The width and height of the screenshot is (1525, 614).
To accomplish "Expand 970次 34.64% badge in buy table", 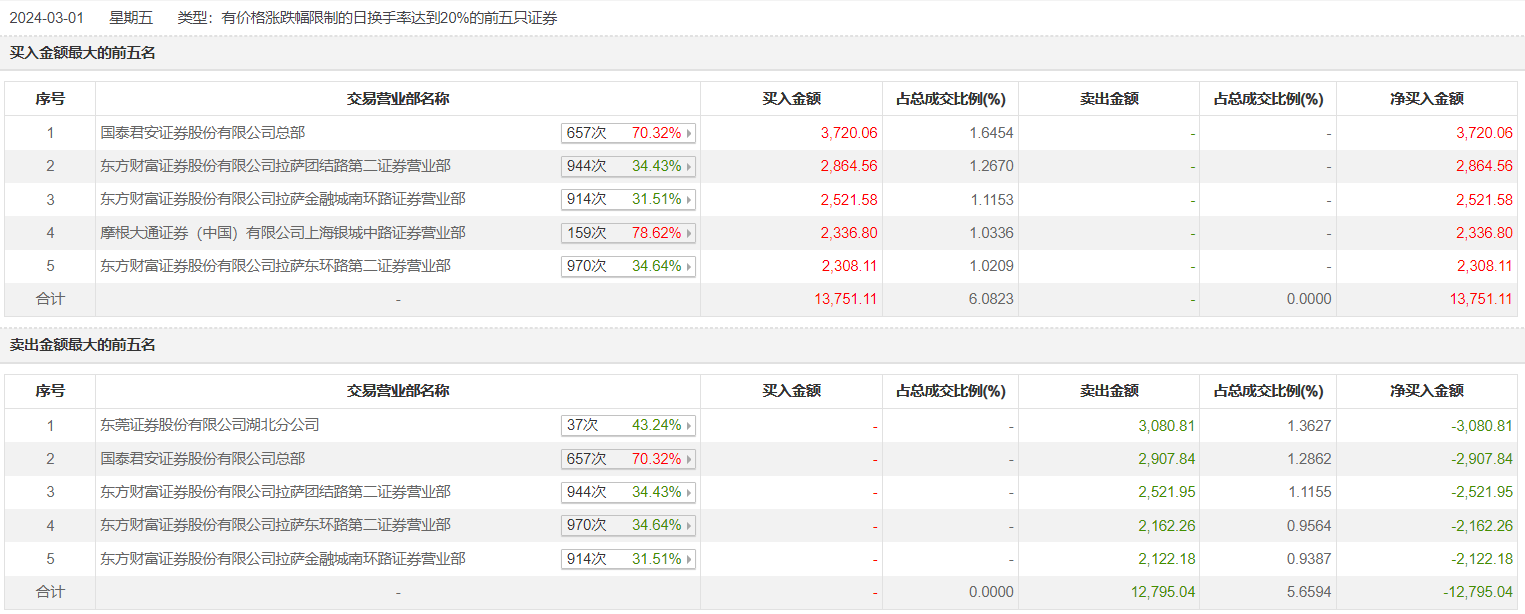I will (x=688, y=267).
